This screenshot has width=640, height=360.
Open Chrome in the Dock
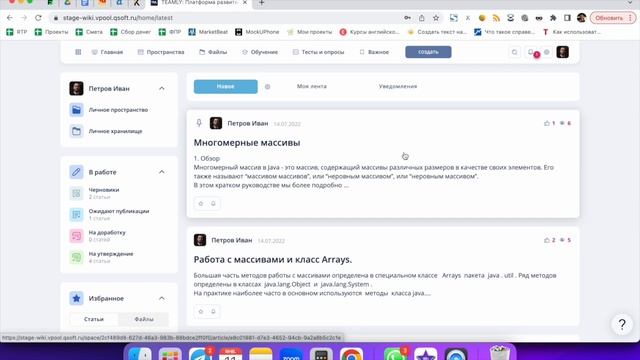351,353
